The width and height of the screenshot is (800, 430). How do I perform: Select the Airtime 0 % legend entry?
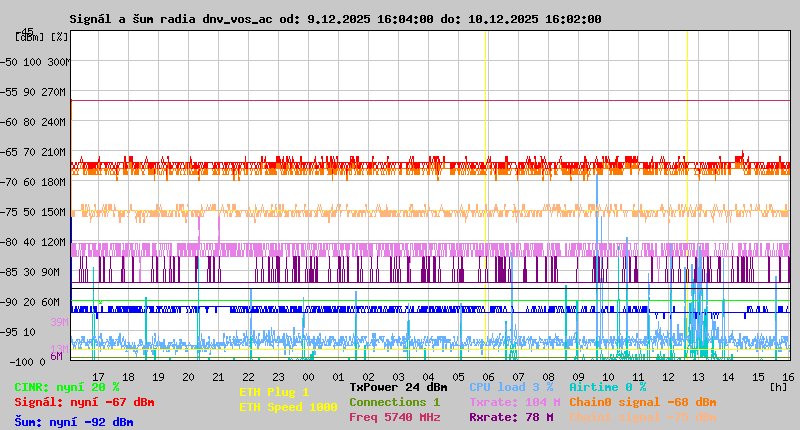coord(607,387)
